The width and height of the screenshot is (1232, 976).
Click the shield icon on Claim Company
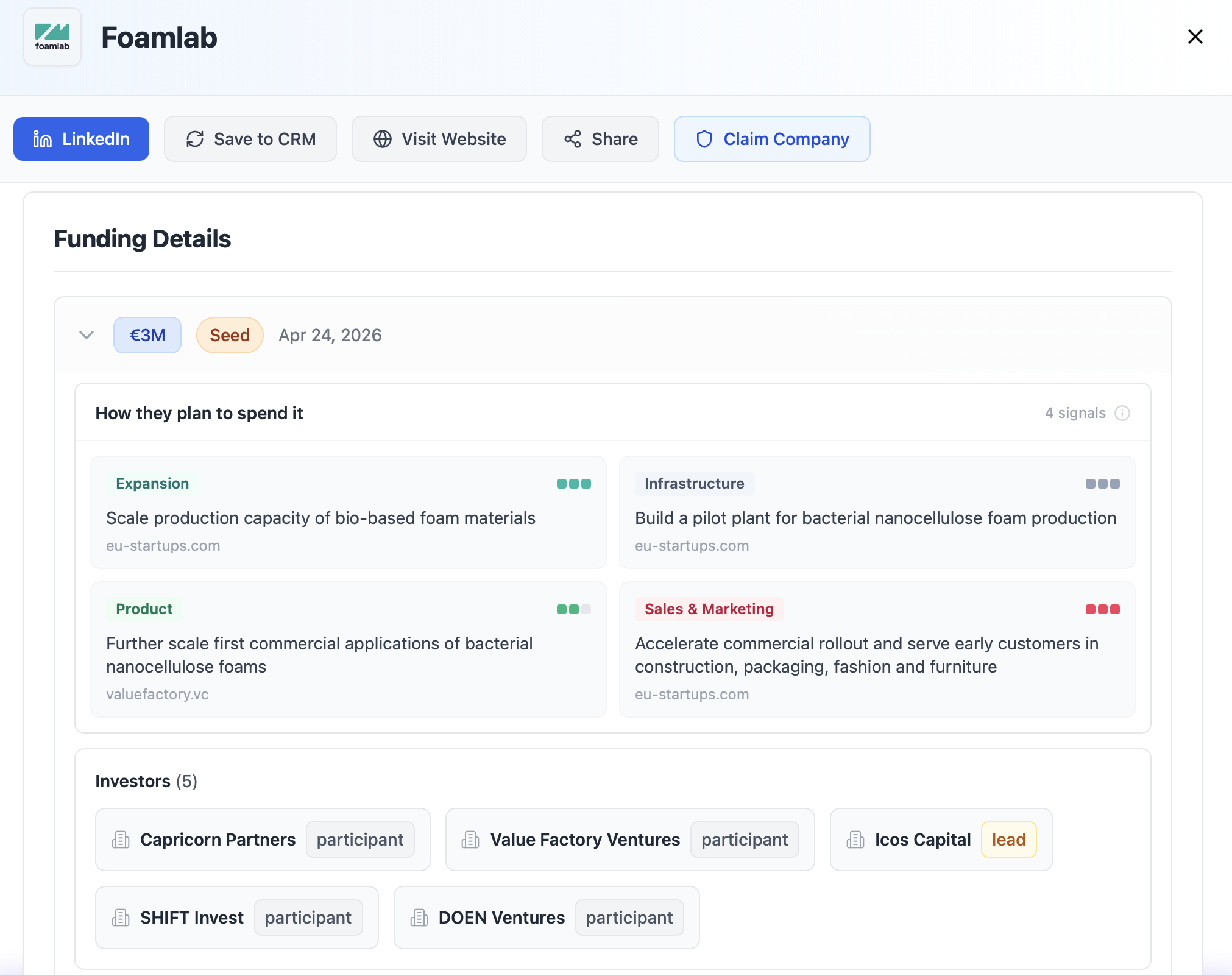click(704, 139)
